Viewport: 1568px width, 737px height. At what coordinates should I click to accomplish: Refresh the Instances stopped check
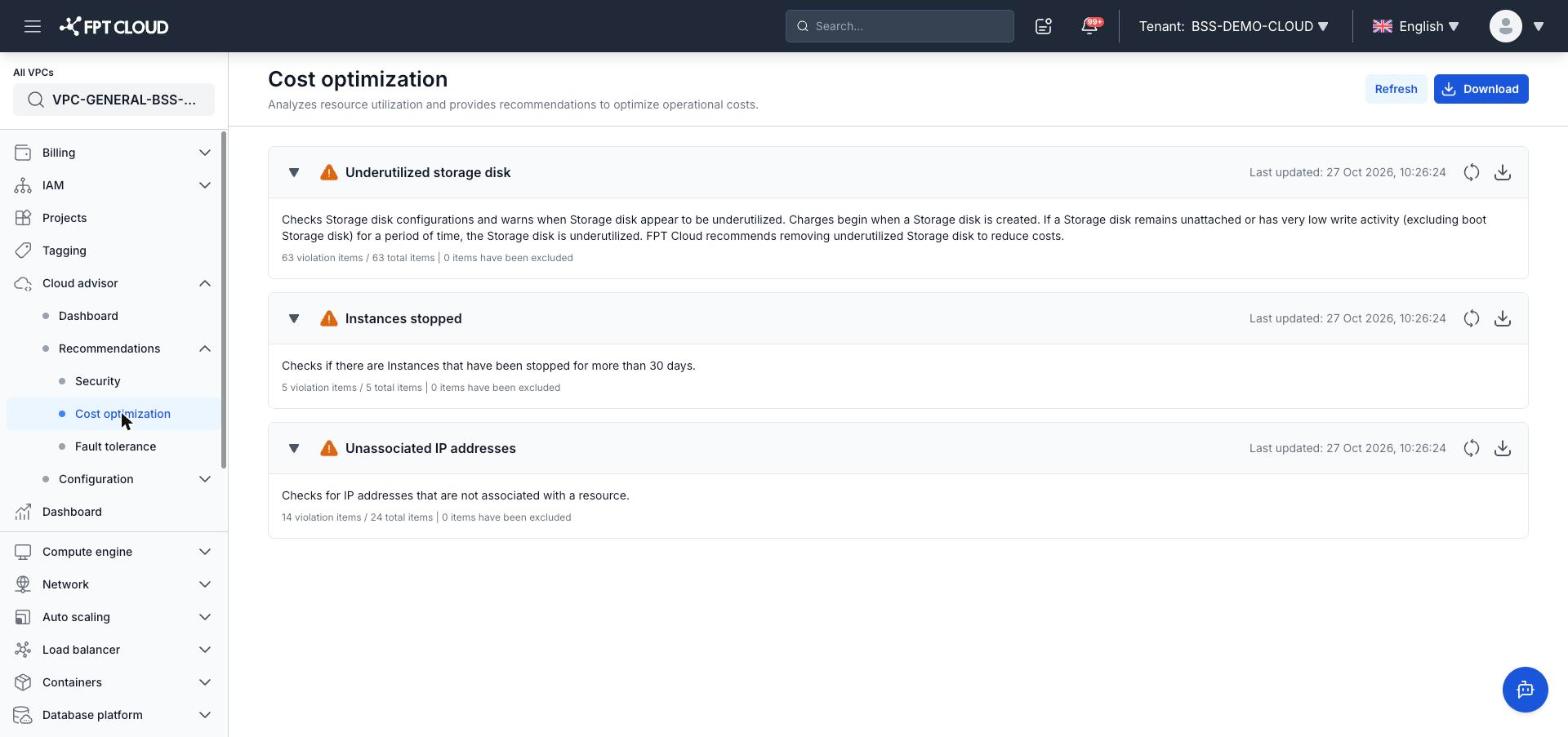[1471, 318]
